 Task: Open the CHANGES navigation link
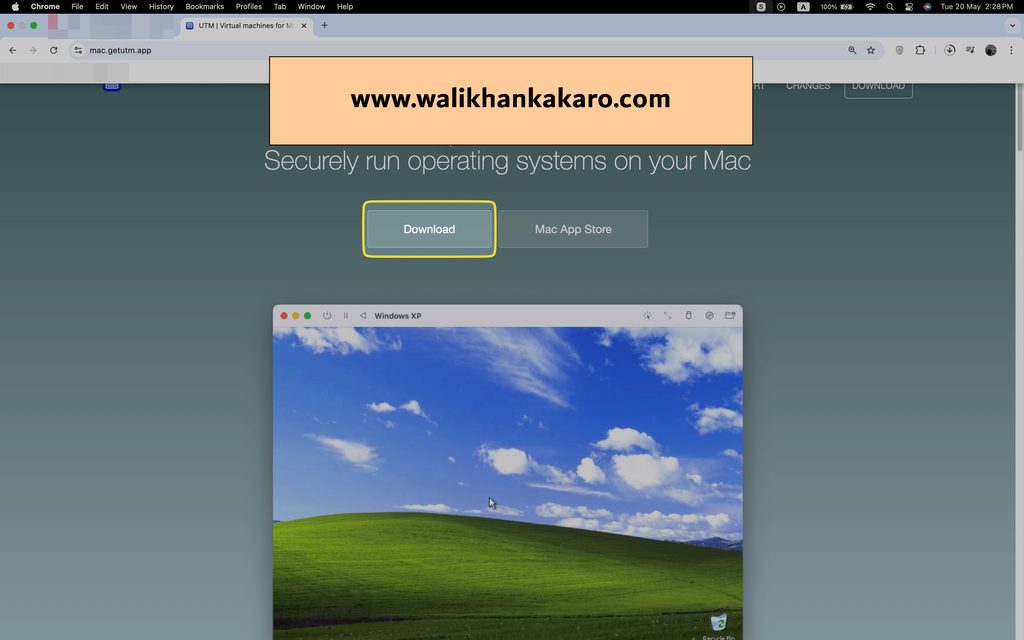(808, 86)
